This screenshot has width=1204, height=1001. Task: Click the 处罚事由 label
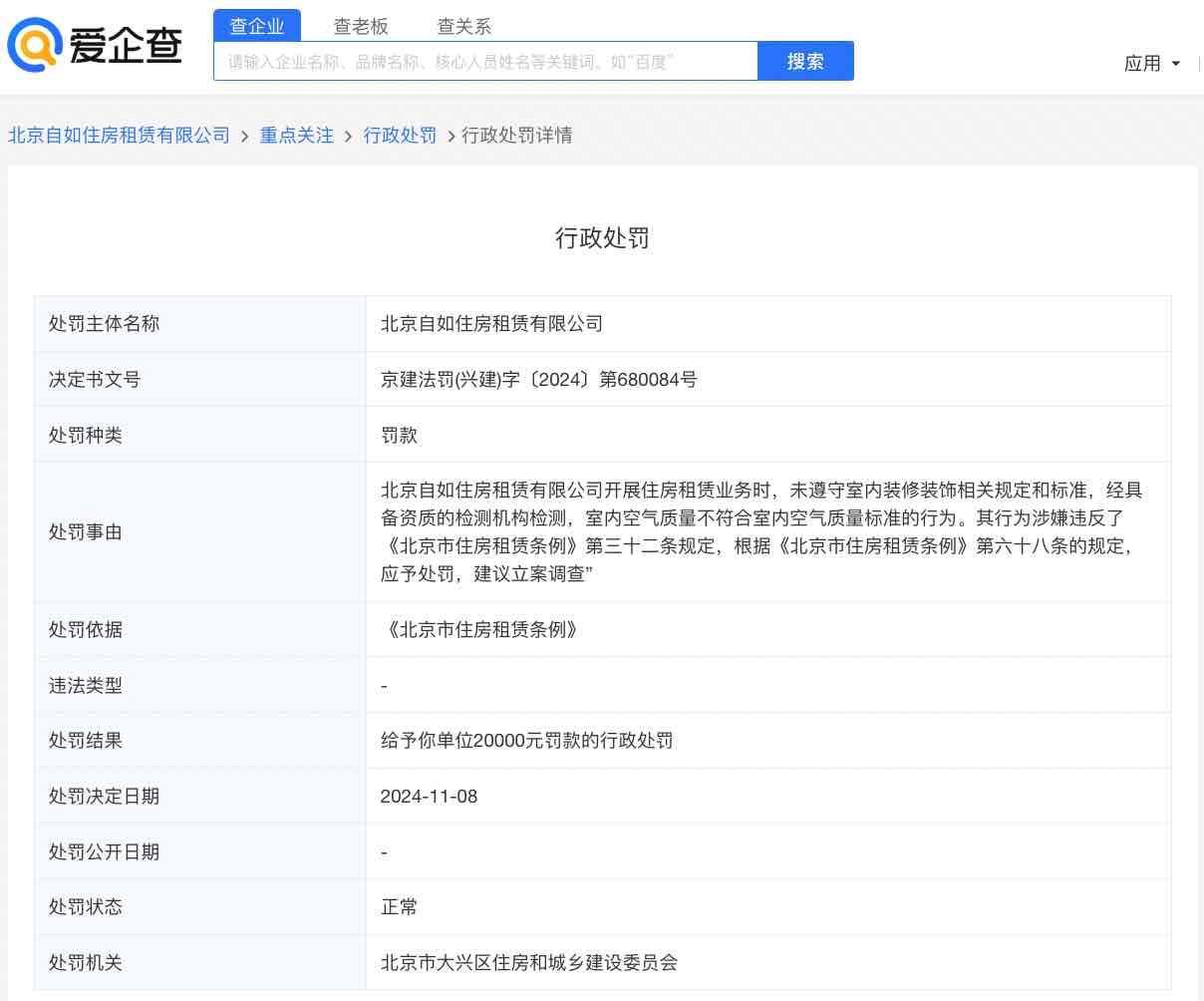click(x=86, y=531)
